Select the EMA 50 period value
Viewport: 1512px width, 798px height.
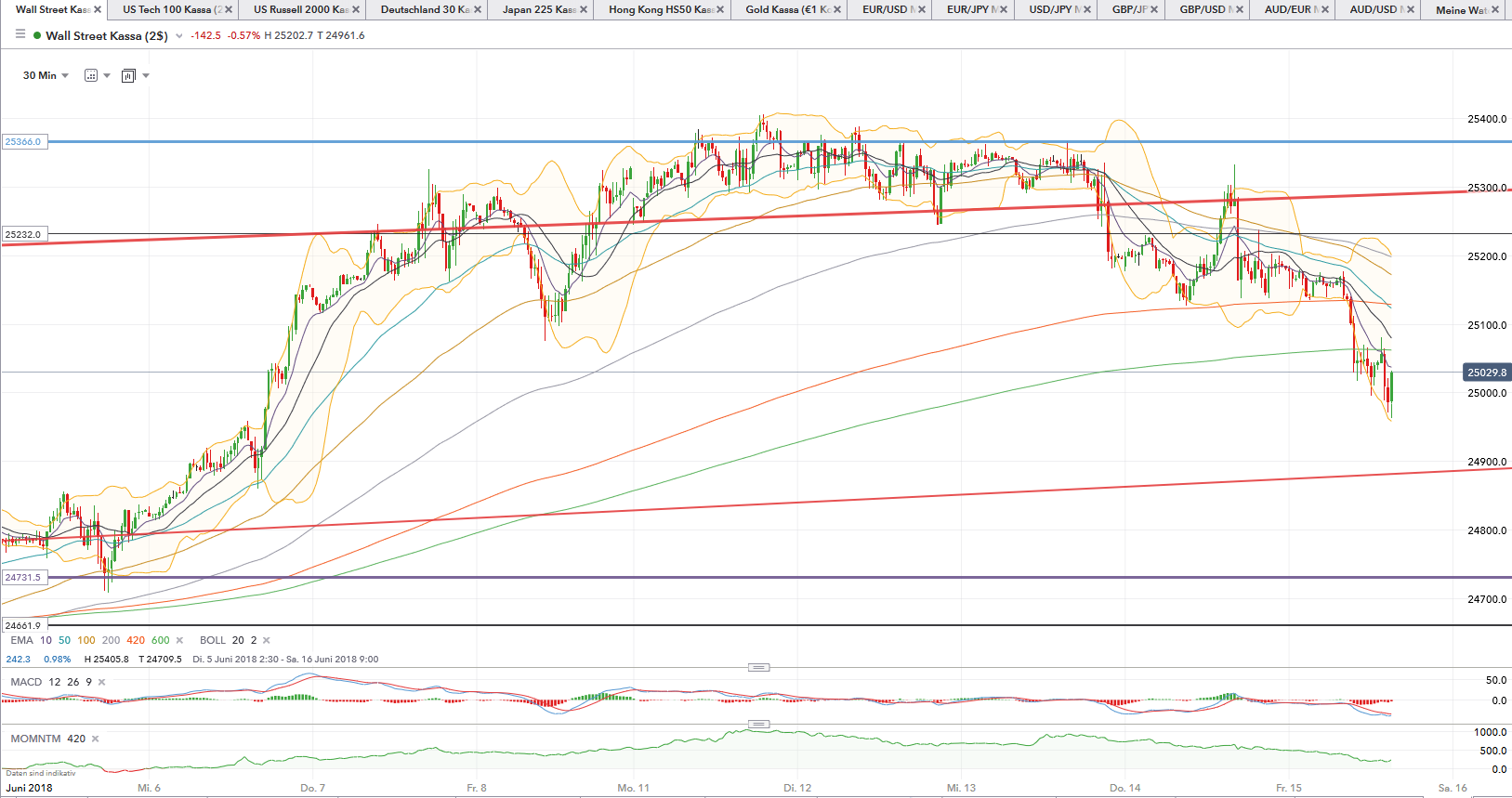click(x=64, y=640)
